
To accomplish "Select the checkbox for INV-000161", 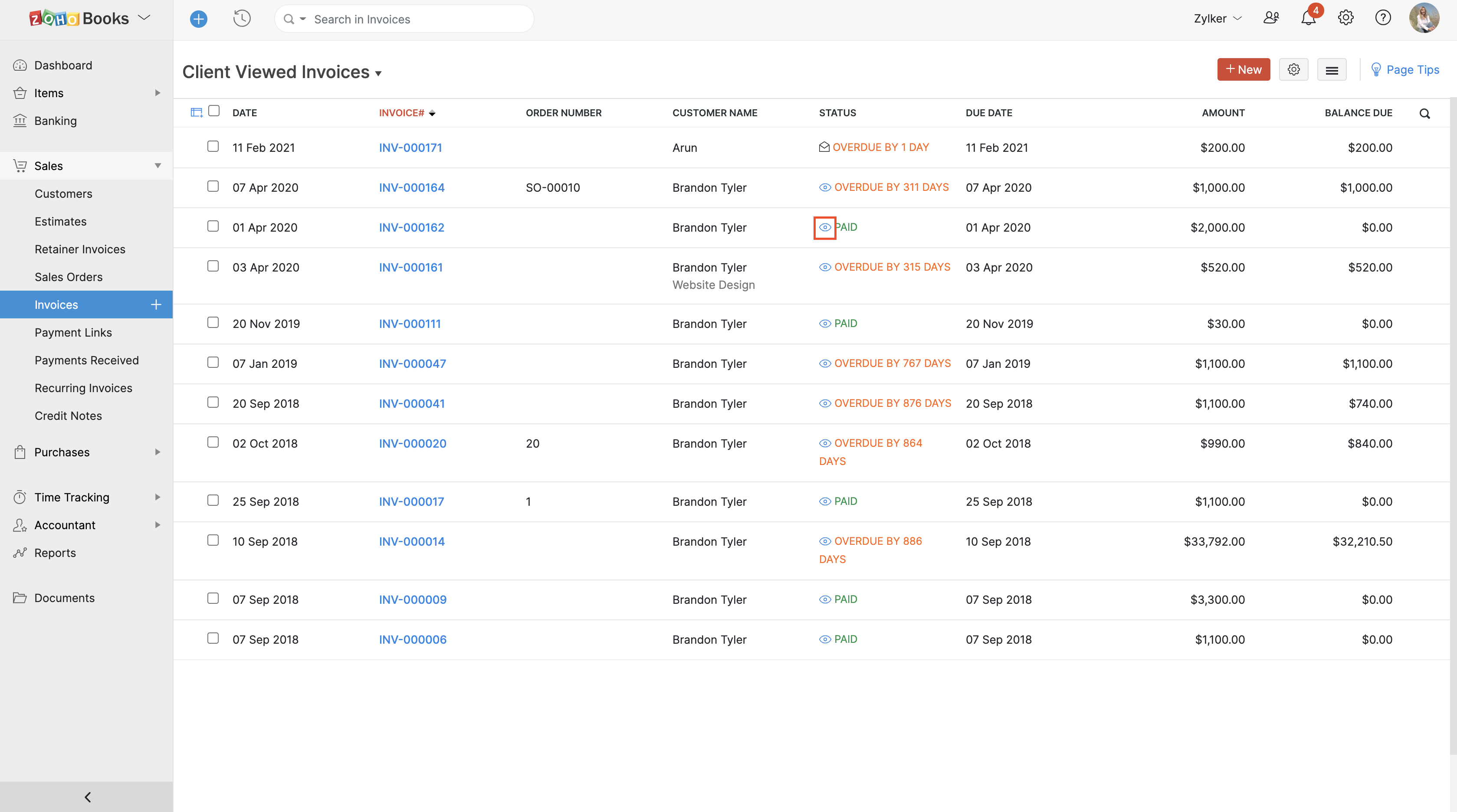I will (213, 266).
